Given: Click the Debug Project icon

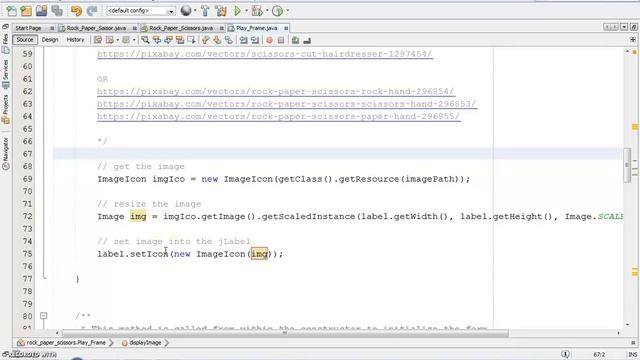Looking at the screenshot, I should pyautogui.click(x=257, y=11).
